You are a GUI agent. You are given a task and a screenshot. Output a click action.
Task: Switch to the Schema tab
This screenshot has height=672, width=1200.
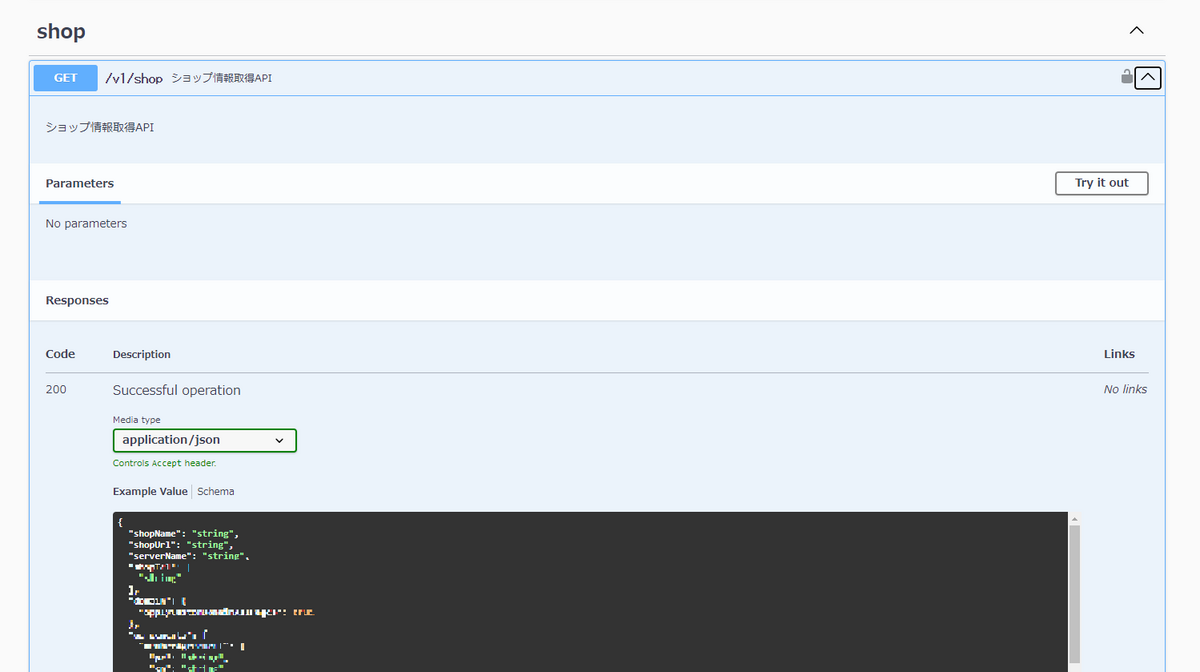[x=215, y=491]
